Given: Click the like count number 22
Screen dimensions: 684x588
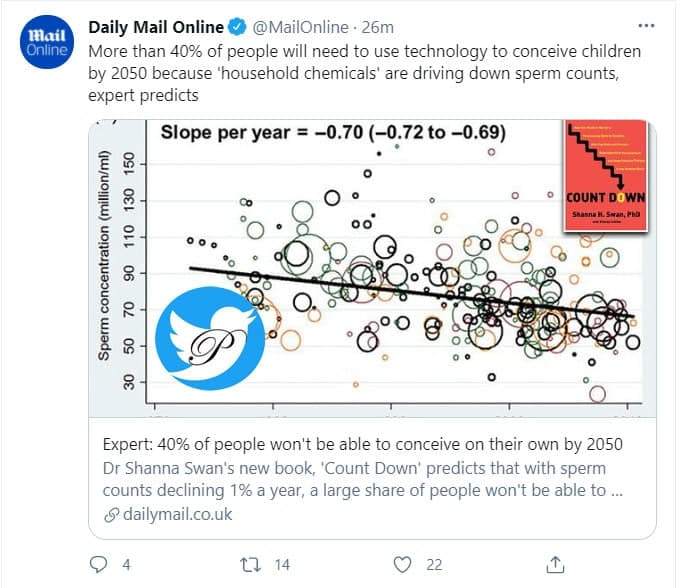Looking at the screenshot, I should 434,565.
